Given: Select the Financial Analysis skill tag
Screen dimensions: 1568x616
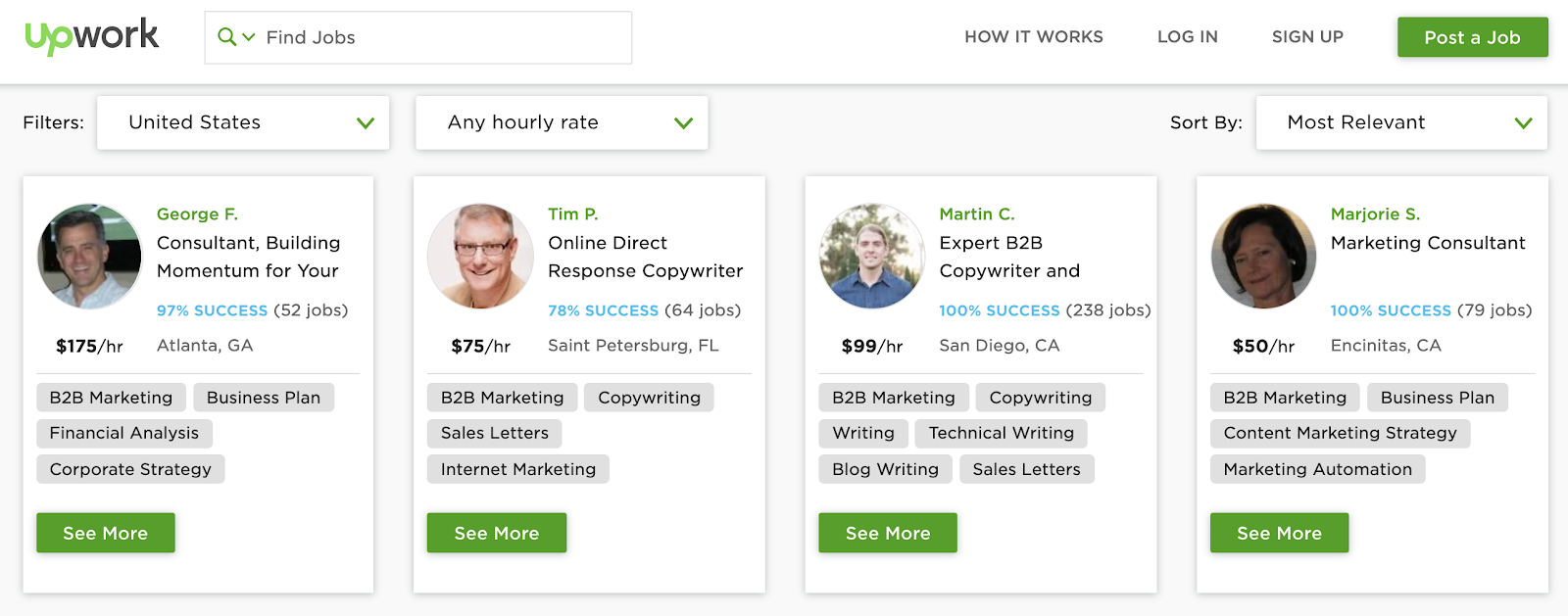Looking at the screenshot, I should point(124,433).
